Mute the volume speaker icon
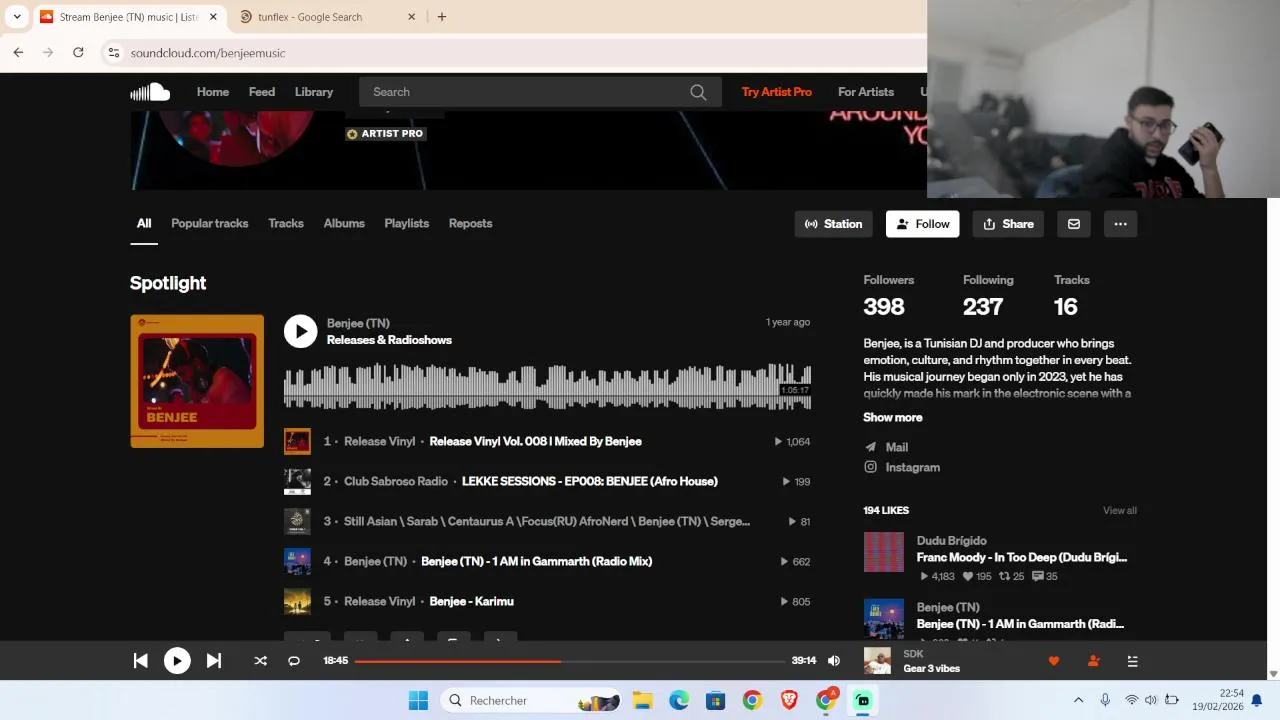1280x720 pixels. pyautogui.click(x=834, y=661)
